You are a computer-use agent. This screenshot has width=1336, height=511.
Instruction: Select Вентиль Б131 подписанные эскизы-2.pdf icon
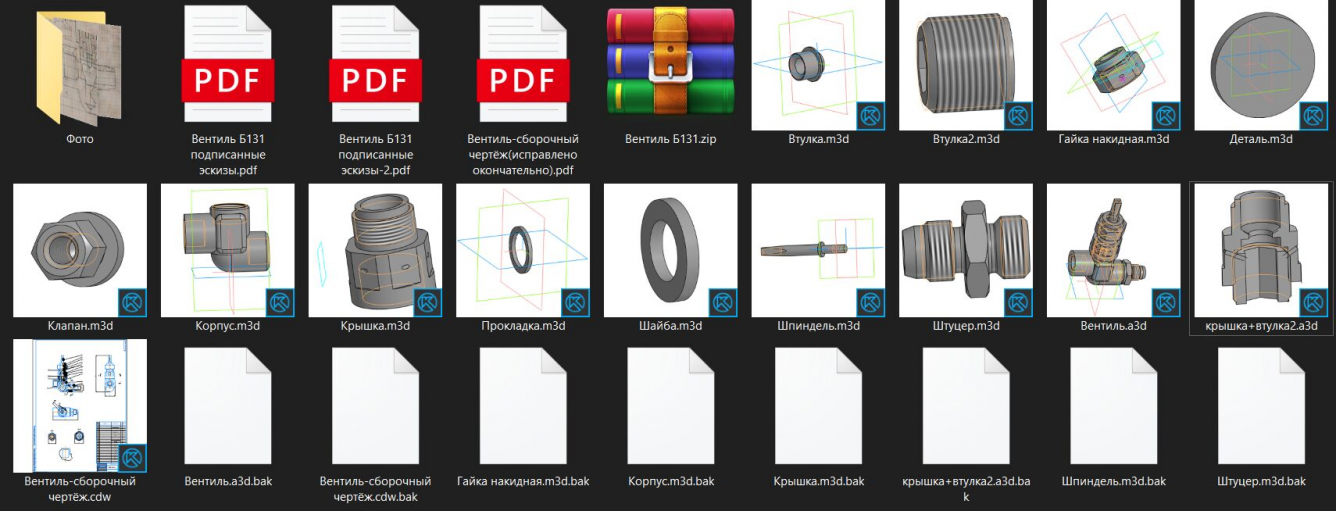pyautogui.click(x=376, y=66)
